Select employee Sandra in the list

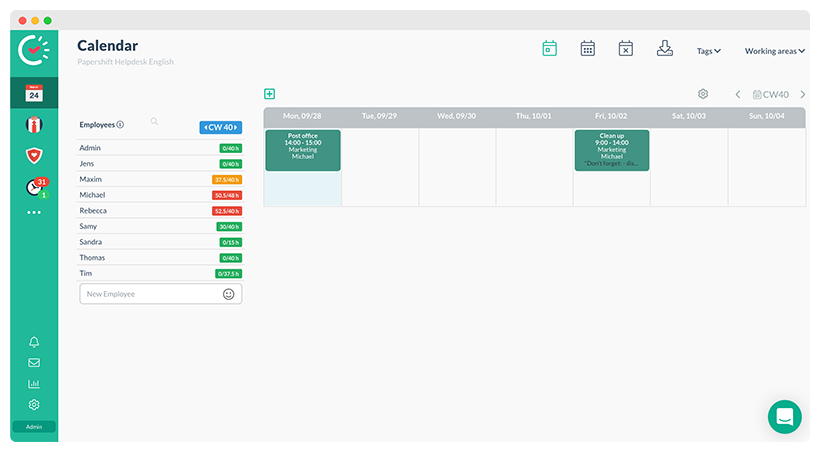coord(160,242)
